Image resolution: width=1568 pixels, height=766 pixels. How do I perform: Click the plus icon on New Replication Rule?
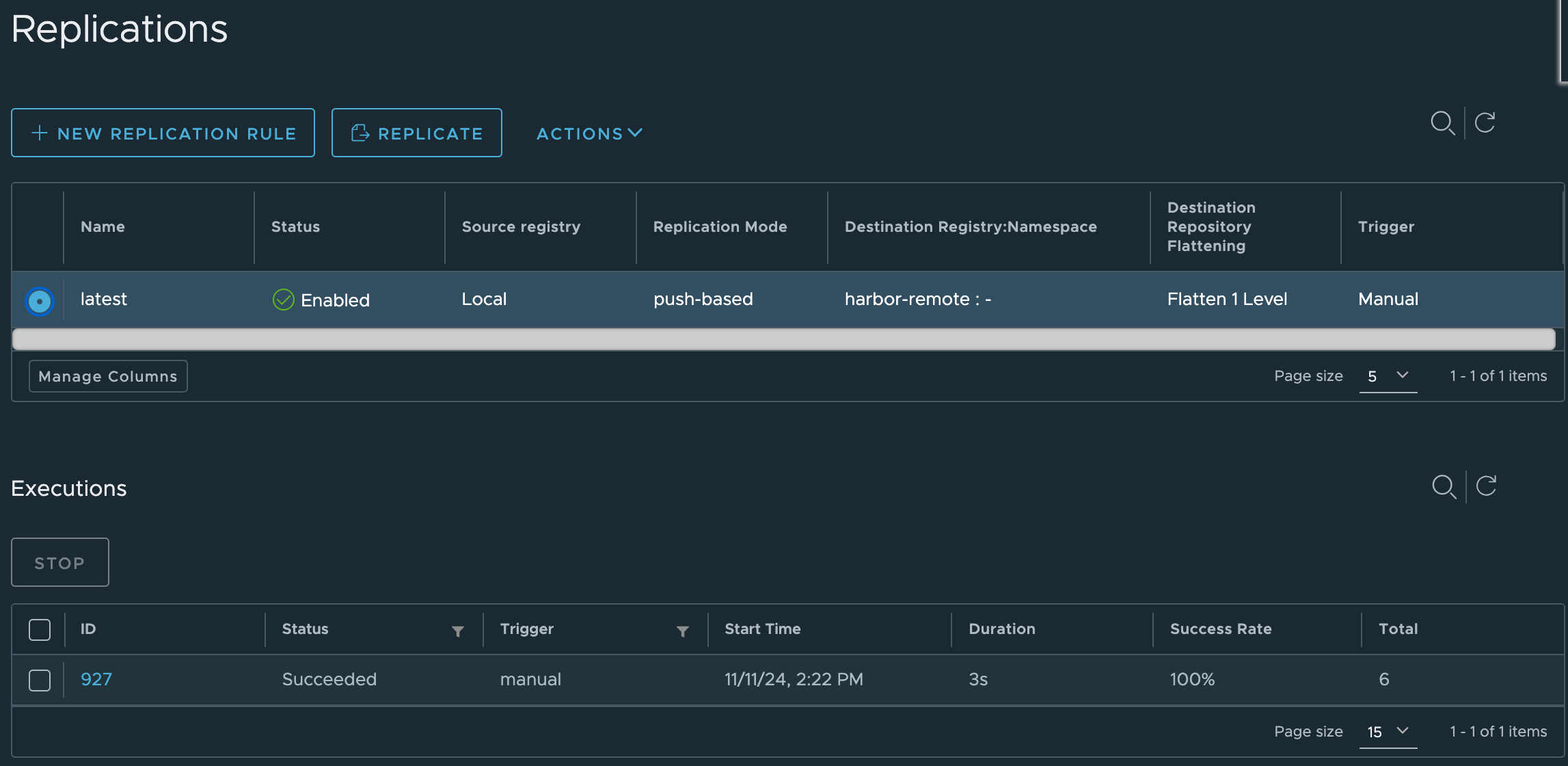(40, 133)
